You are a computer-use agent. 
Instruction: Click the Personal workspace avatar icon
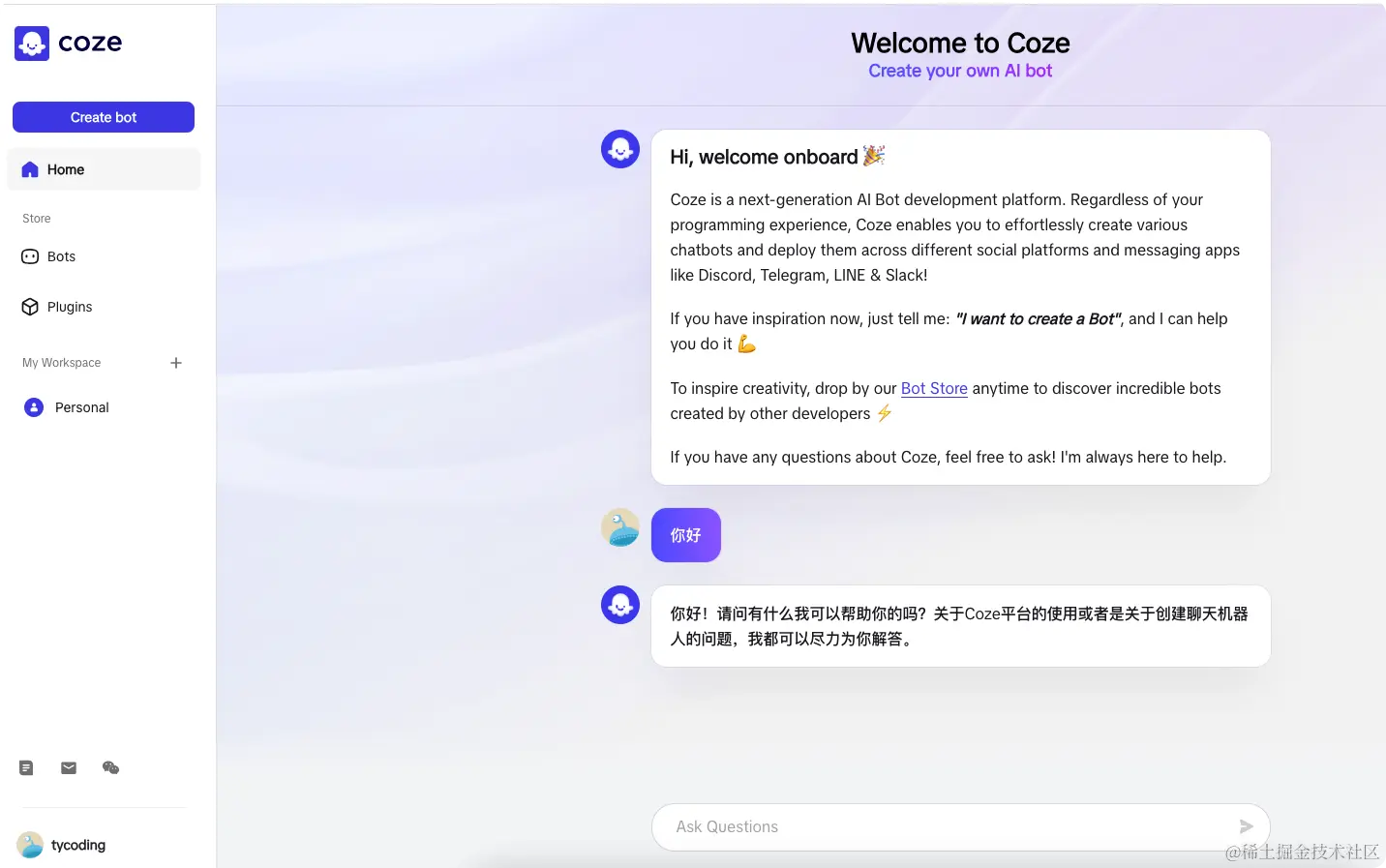point(34,407)
